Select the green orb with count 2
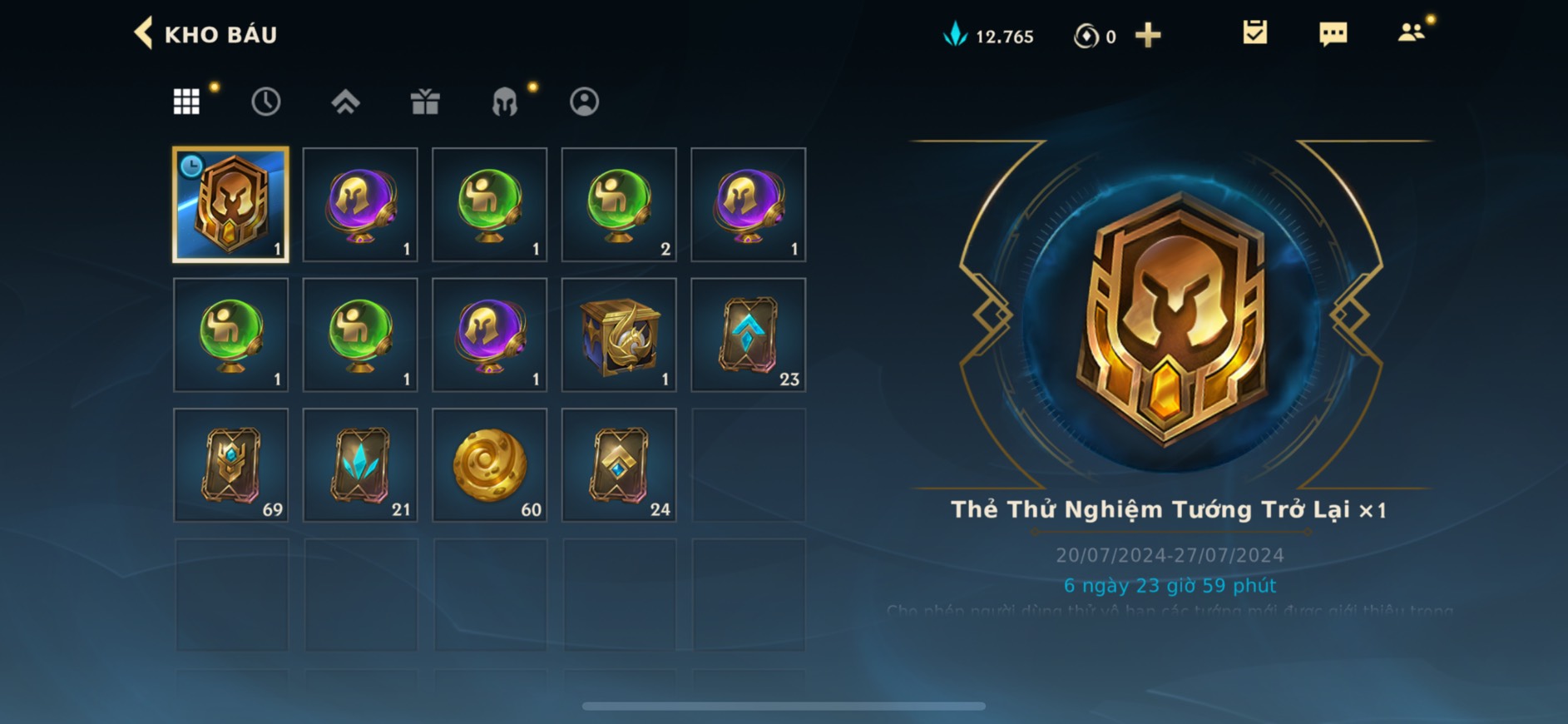1568x724 pixels. (619, 205)
